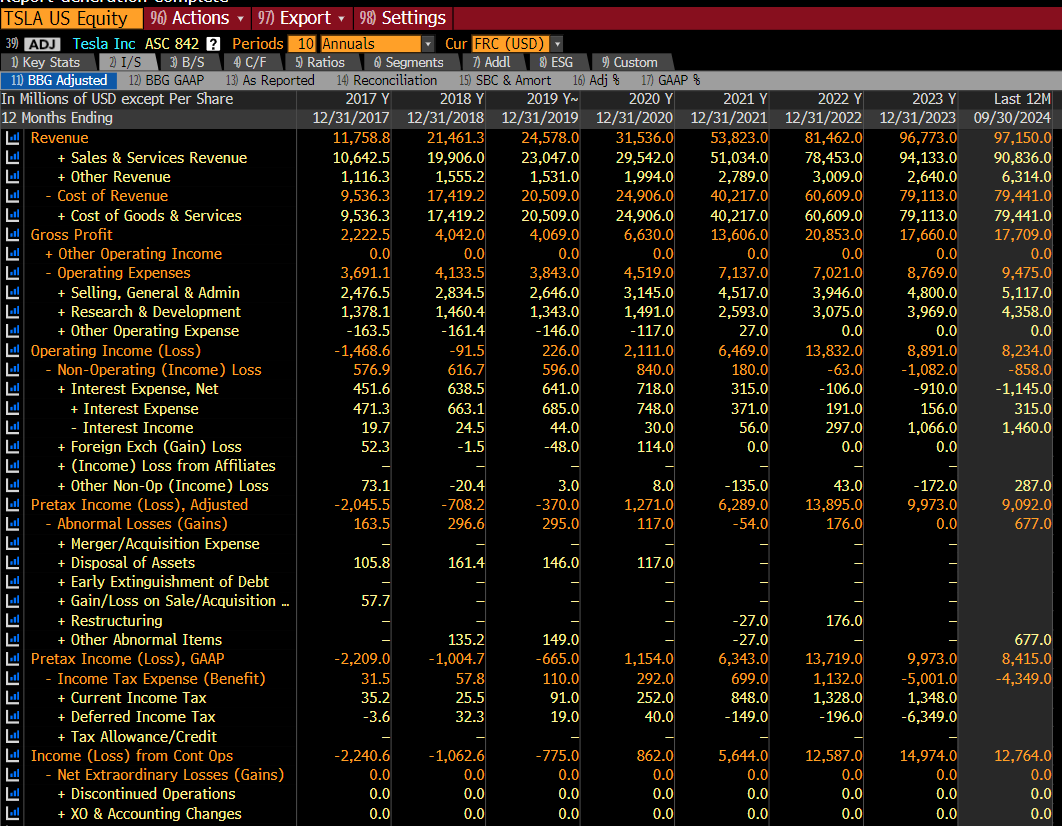Collapse Net Extraordinary Losses (Gains) group
The height and width of the screenshot is (826, 1062).
click(x=49, y=775)
